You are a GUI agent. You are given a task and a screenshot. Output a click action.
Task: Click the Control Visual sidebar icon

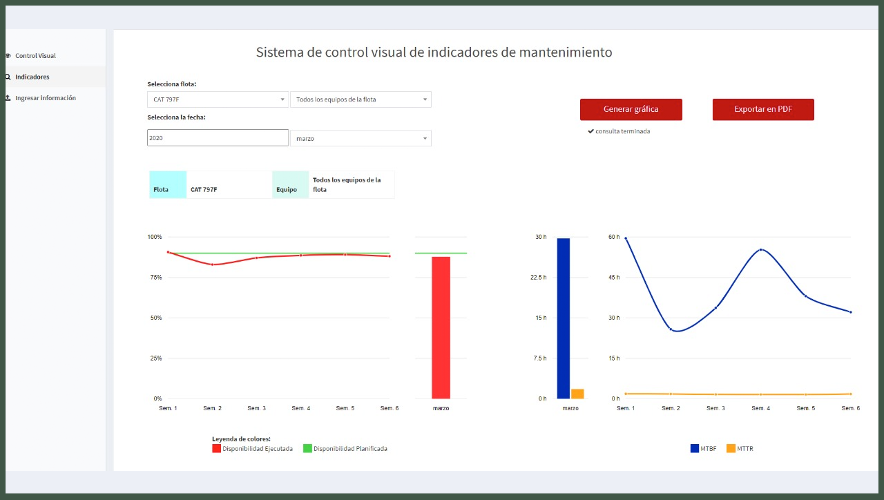(x=8, y=55)
